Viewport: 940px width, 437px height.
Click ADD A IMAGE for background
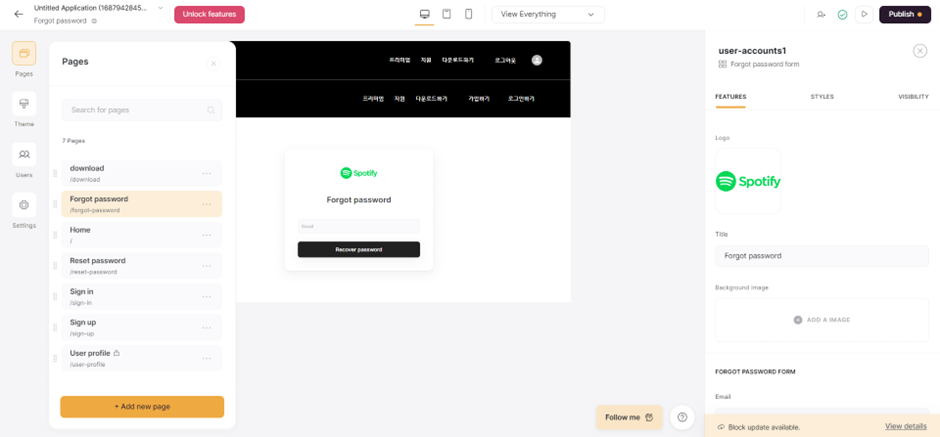point(822,320)
